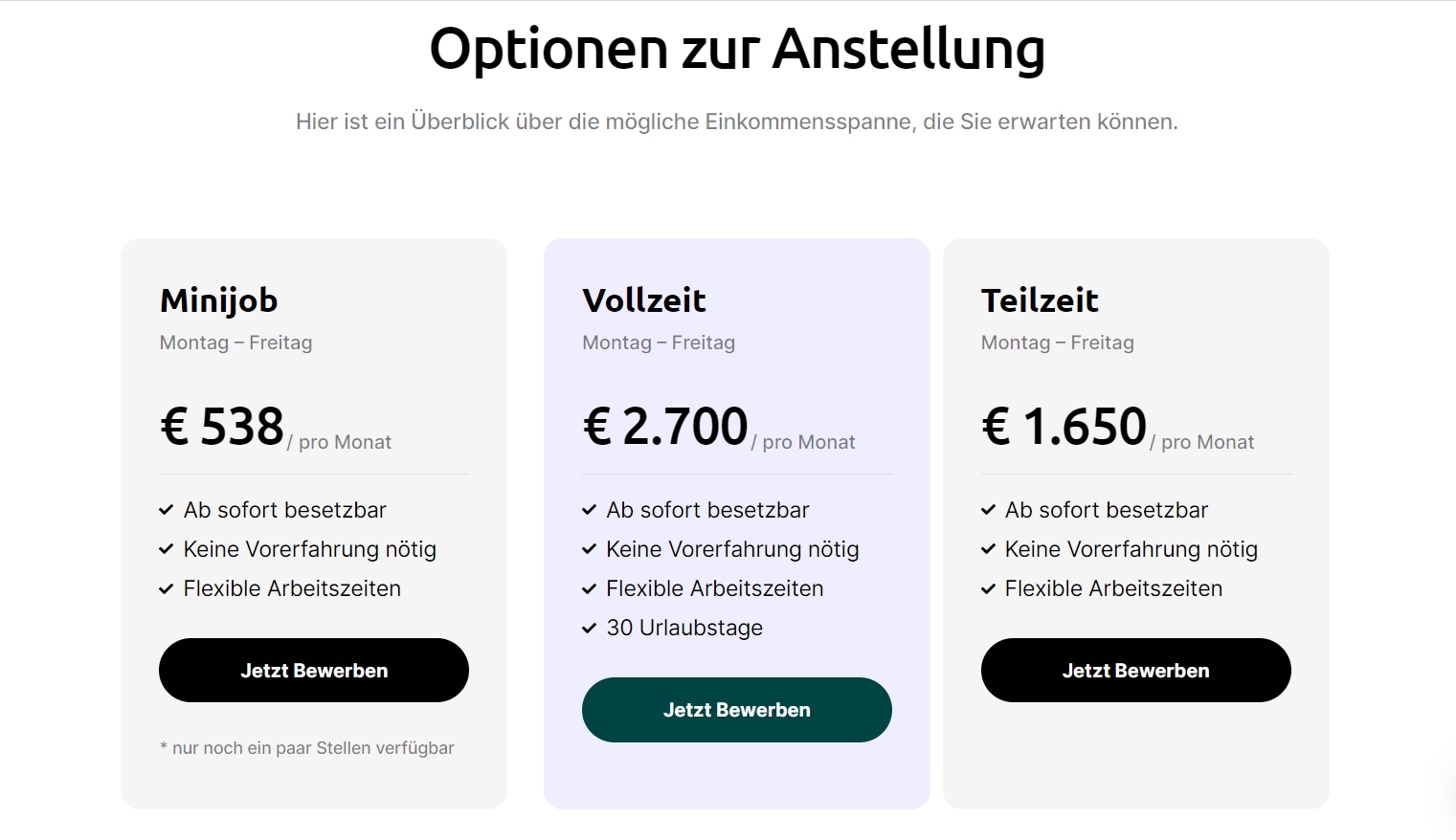Click Jetzt Bewerben in the Teilzeit card
Viewport: 1456px width, 840px height.
[x=1136, y=670]
